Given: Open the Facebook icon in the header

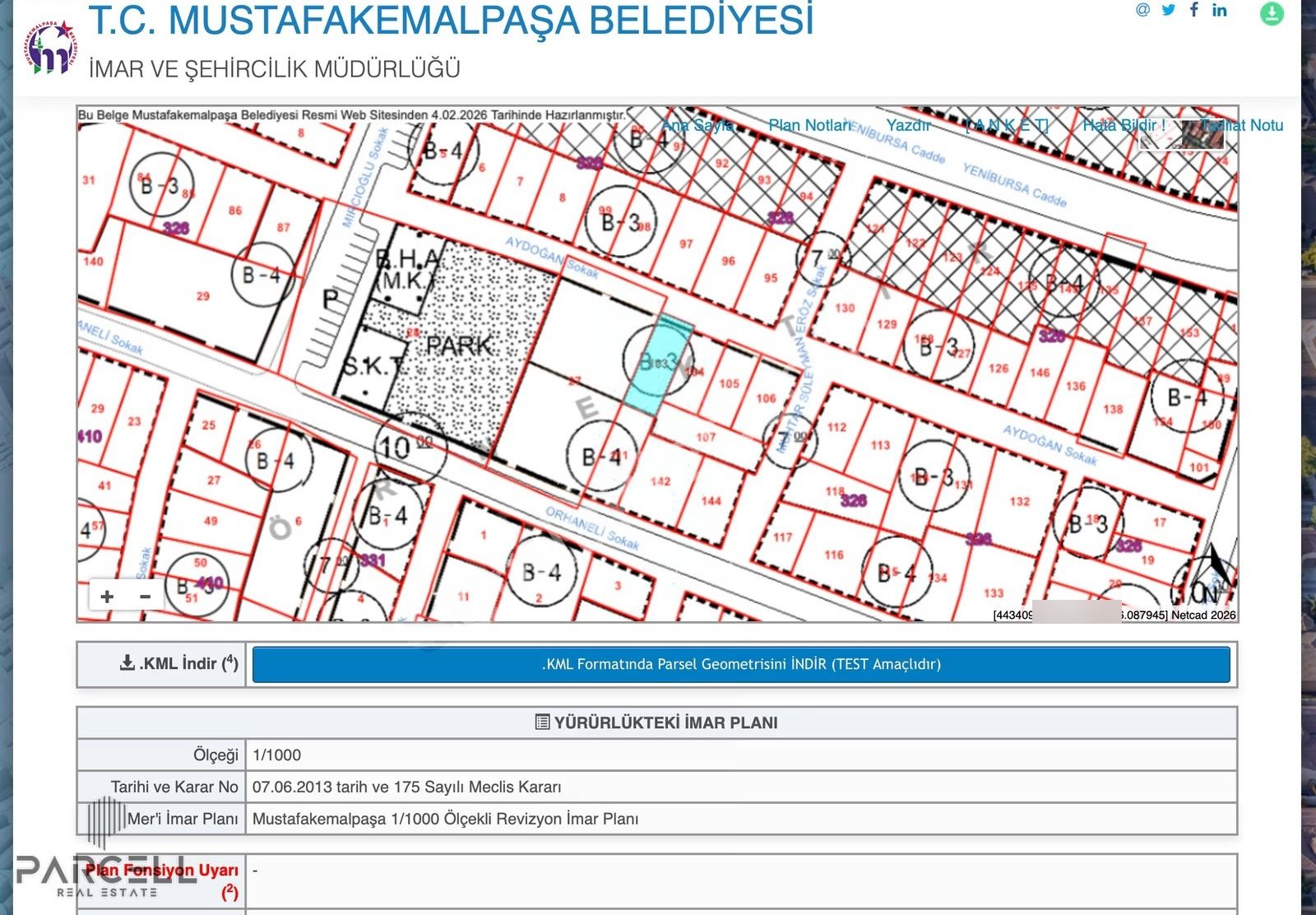Looking at the screenshot, I should coord(1193,11).
